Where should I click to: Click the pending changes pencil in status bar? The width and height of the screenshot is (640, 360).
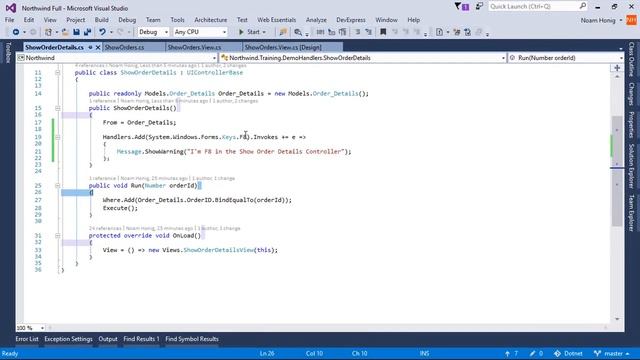[x=532, y=353]
